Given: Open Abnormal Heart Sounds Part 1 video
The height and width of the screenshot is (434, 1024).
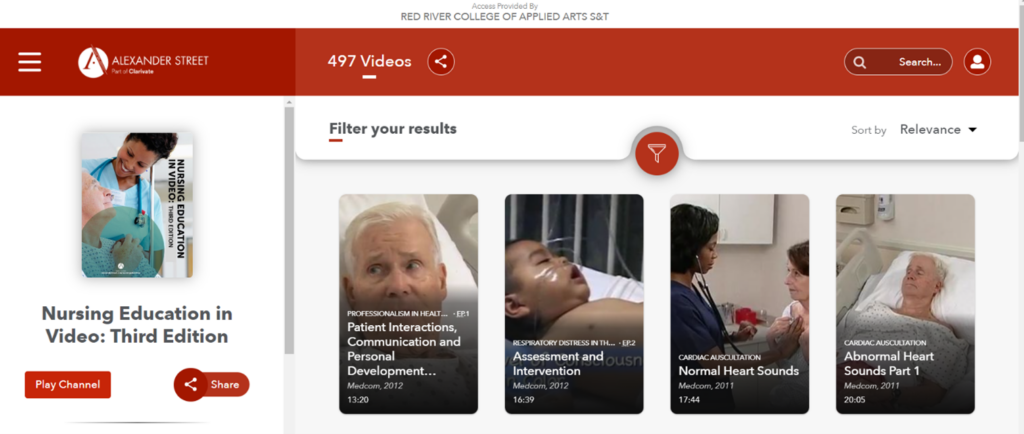Looking at the screenshot, I should (906, 304).
